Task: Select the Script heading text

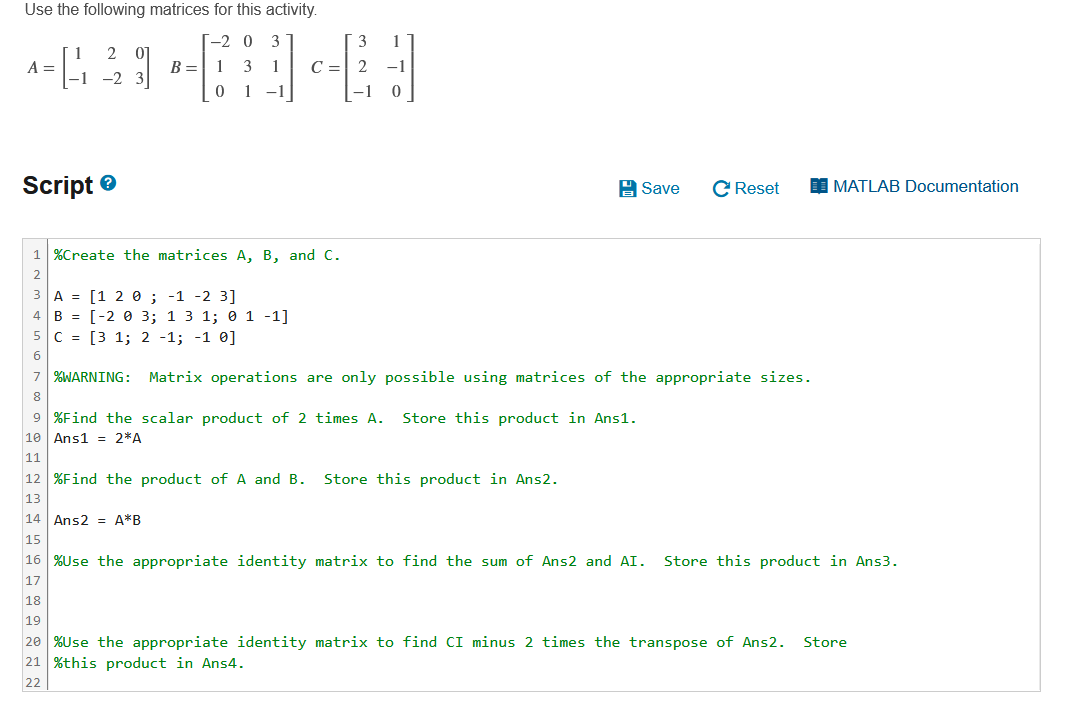Action: click(x=58, y=185)
